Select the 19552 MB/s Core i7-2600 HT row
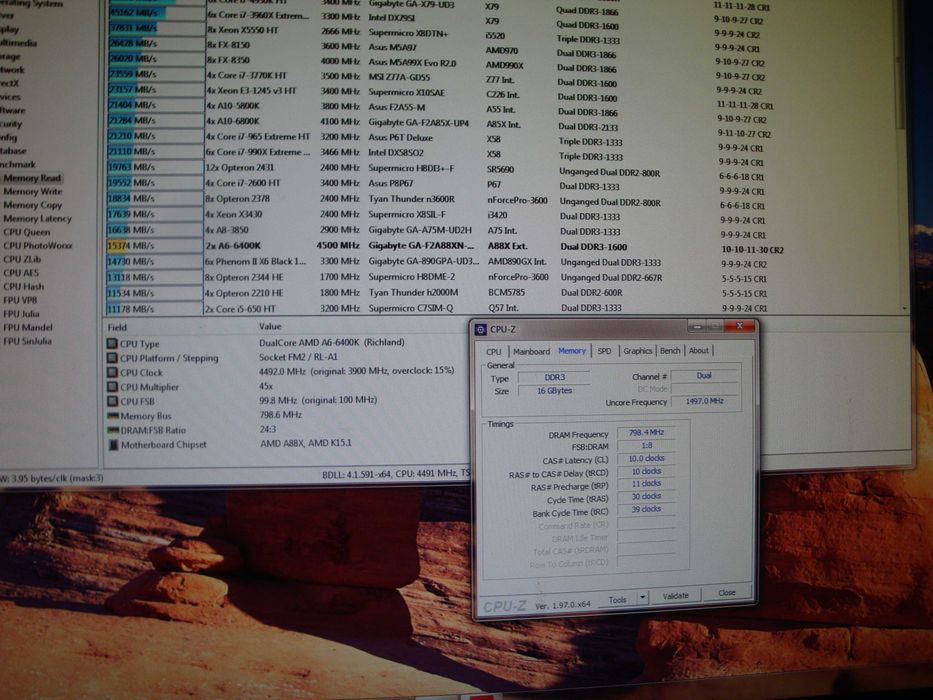The image size is (933, 700). tap(437, 183)
